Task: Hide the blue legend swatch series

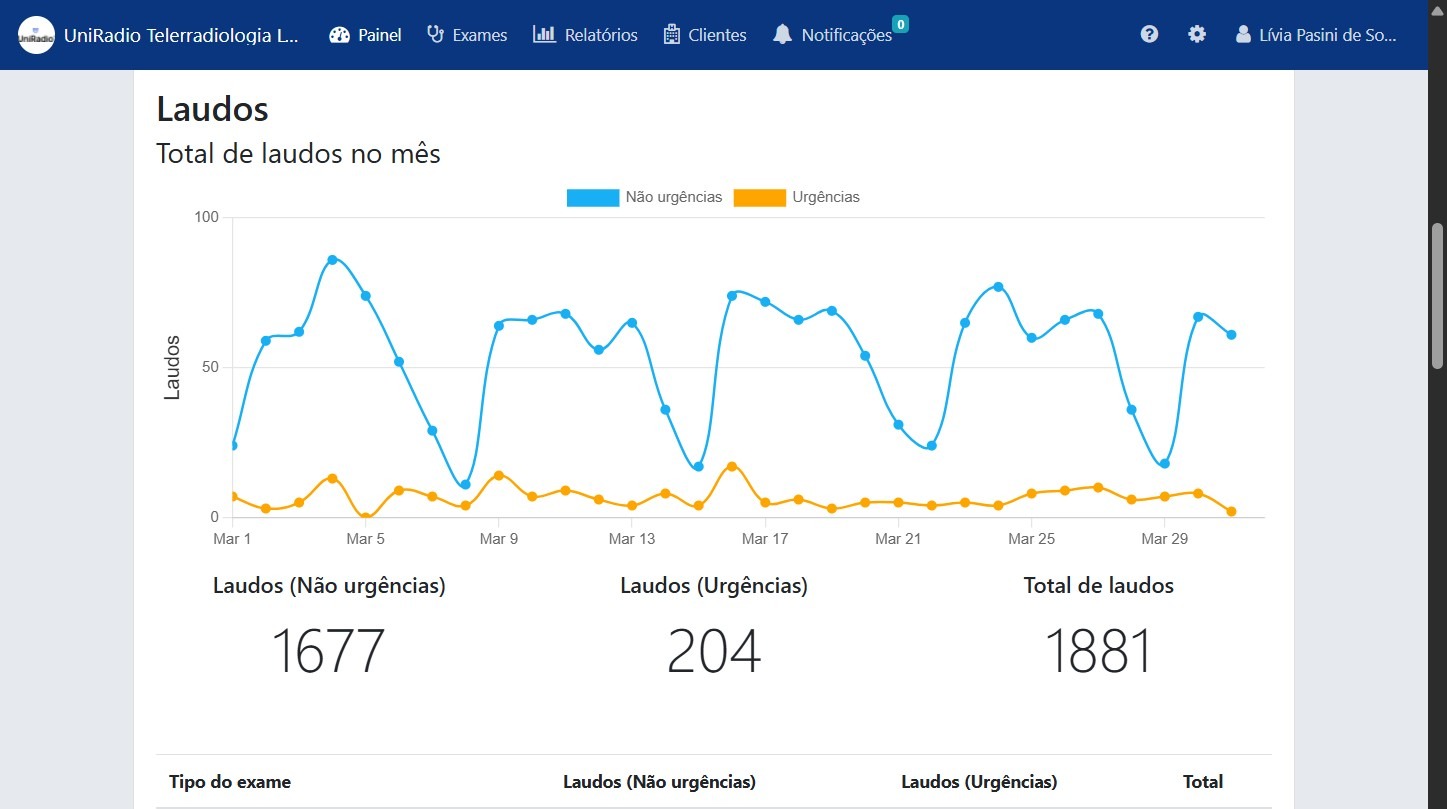Action: point(591,197)
